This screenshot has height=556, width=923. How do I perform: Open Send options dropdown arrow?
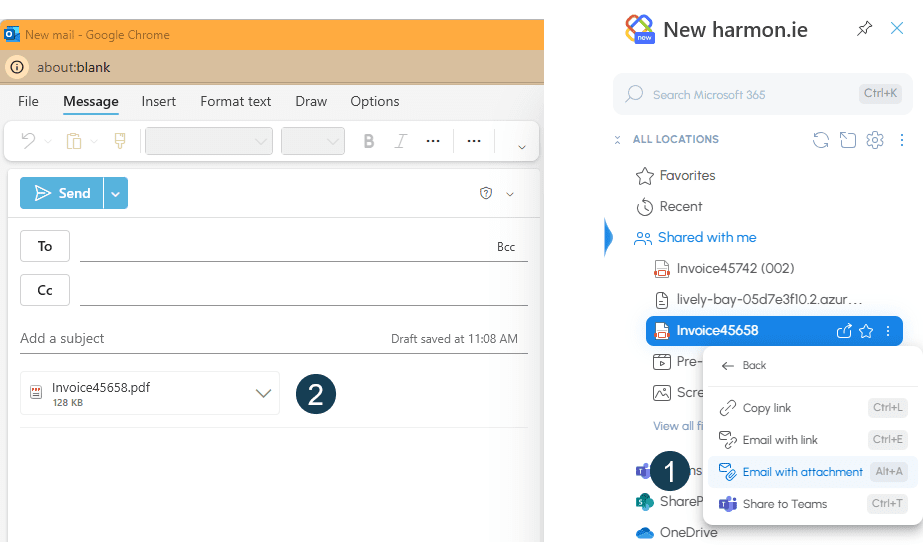[116, 193]
